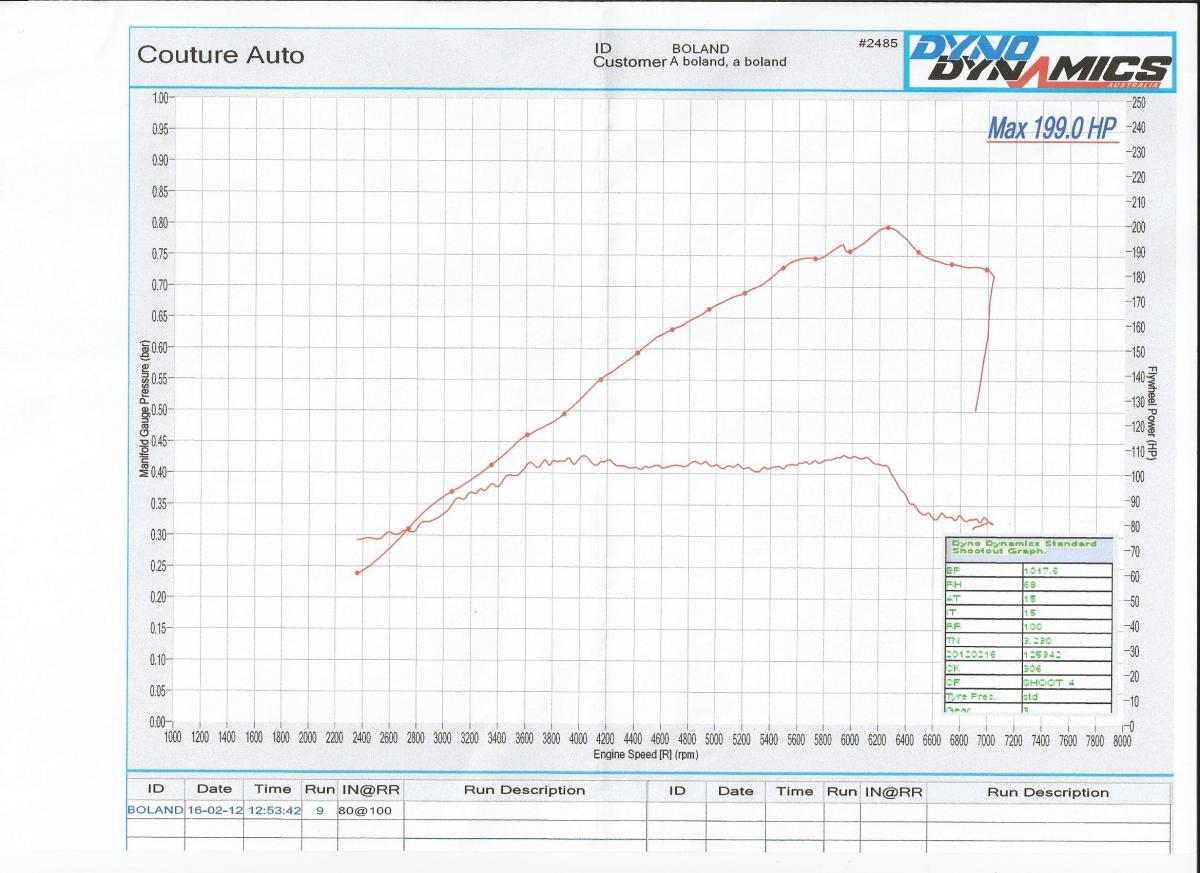Select 'Dyno Dynamics Standard Shootout Graph' box title
Viewport: 1200px width, 873px height.
pos(1024,548)
